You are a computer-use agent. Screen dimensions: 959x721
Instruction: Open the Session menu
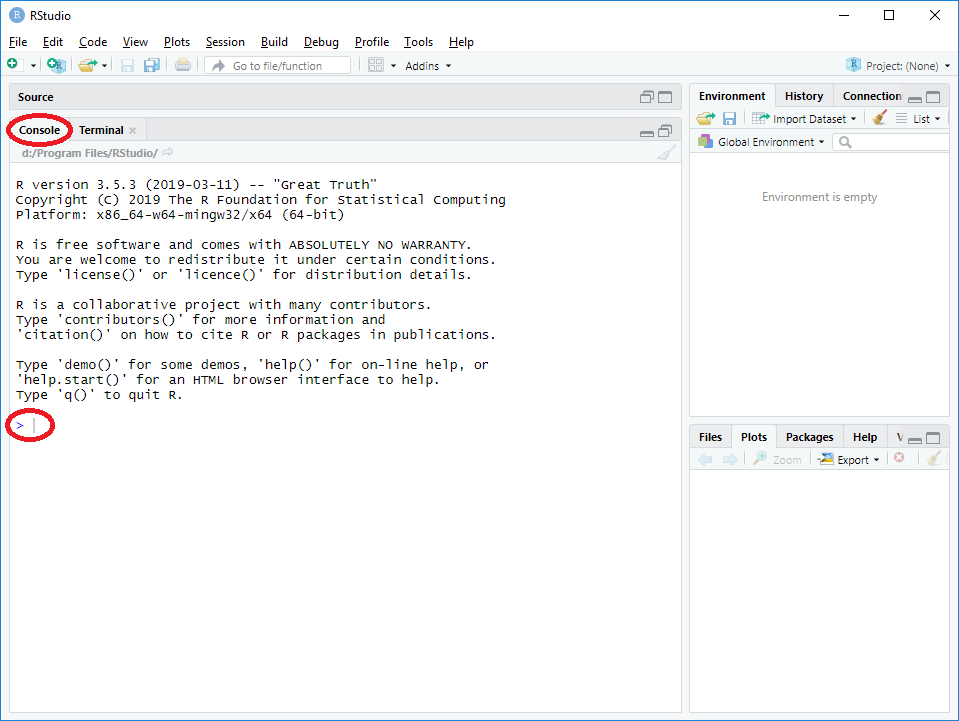225,42
